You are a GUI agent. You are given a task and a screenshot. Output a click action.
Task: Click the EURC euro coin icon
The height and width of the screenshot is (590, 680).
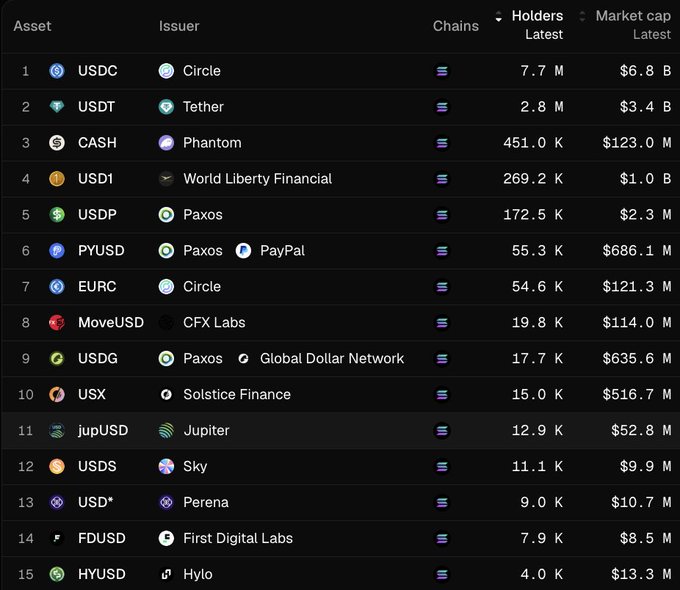(57, 287)
